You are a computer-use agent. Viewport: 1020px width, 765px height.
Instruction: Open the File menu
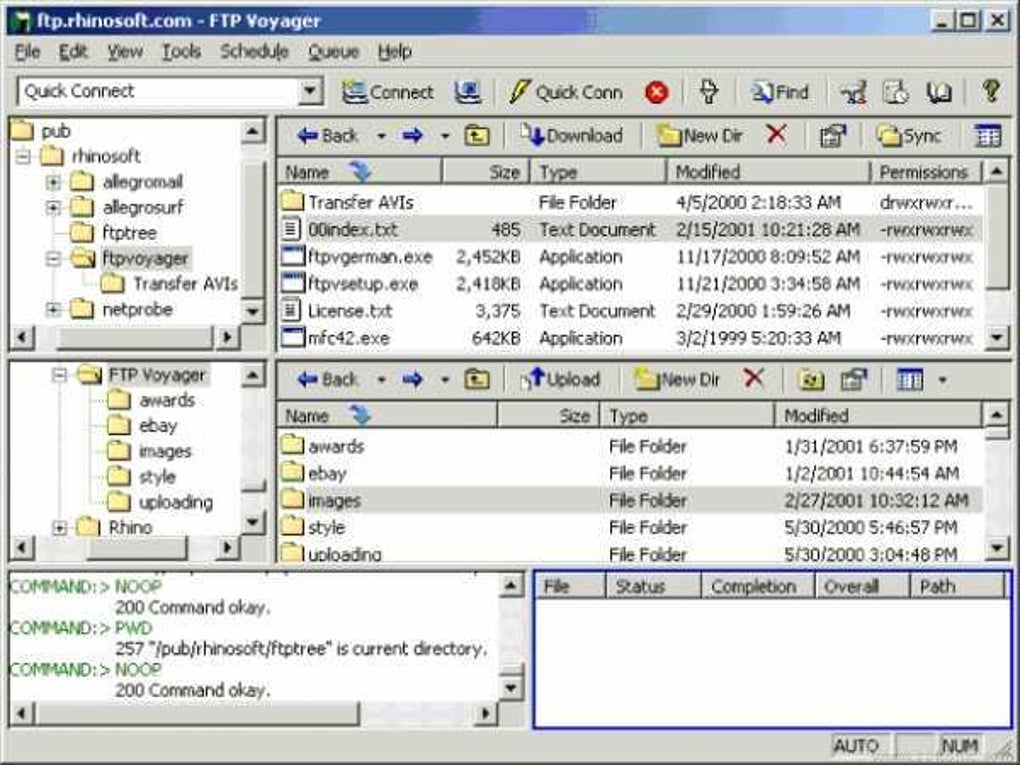[27, 51]
